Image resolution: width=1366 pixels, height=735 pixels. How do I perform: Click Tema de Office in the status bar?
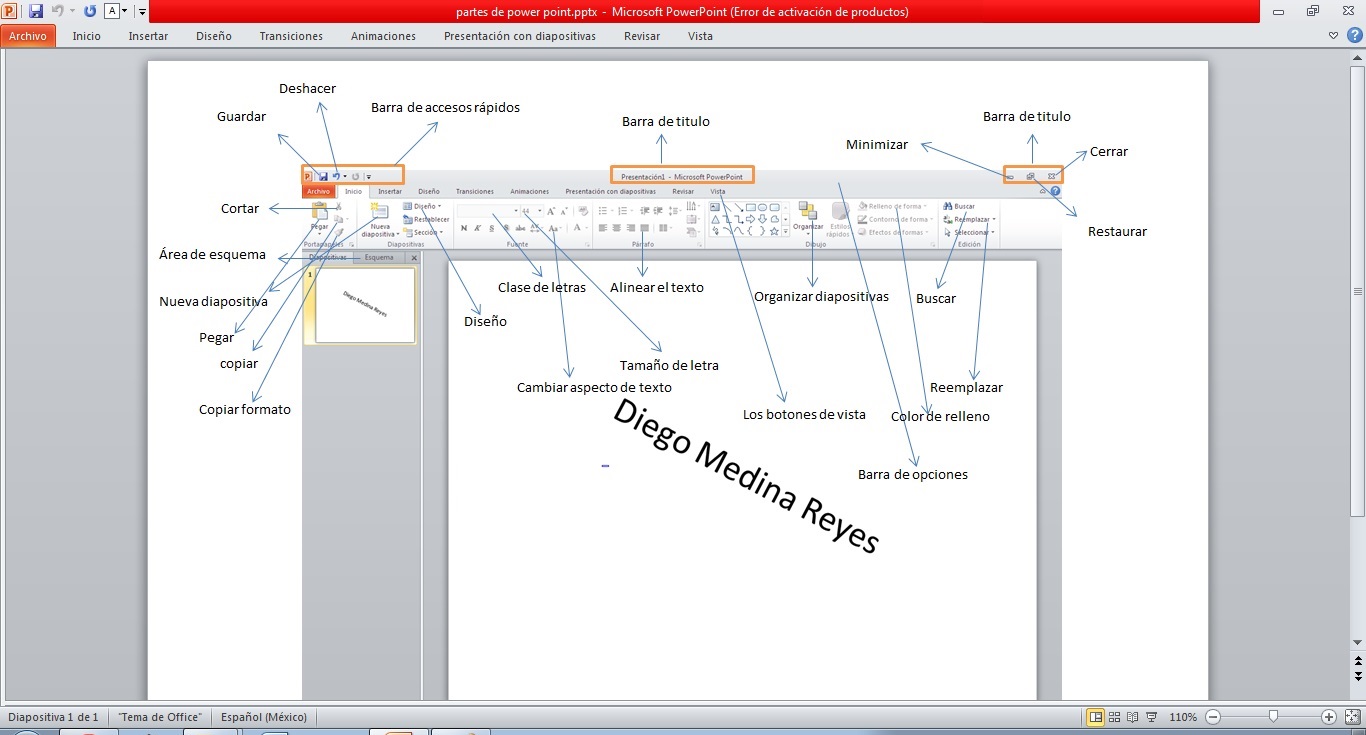[x=160, y=717]
